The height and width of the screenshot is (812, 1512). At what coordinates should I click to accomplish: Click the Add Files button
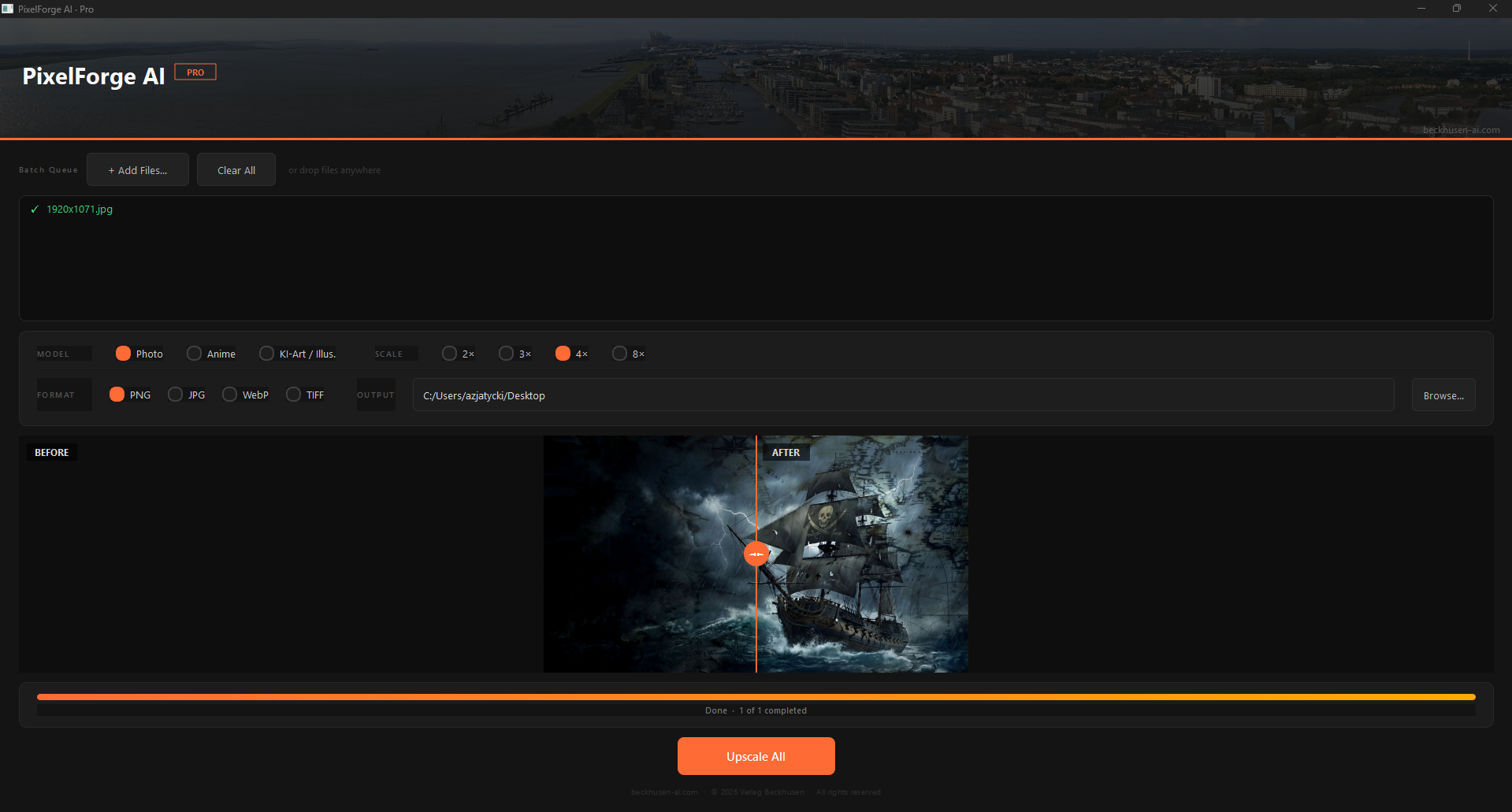(138, 169)
